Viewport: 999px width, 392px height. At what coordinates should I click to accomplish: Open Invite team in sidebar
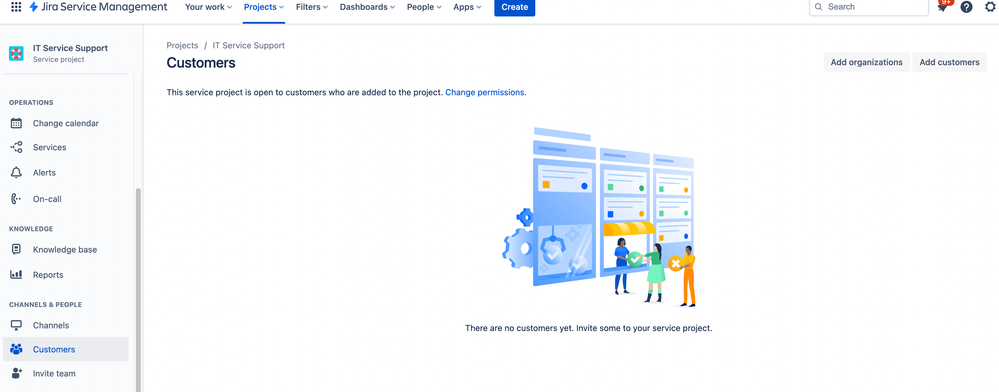point(66,374)
